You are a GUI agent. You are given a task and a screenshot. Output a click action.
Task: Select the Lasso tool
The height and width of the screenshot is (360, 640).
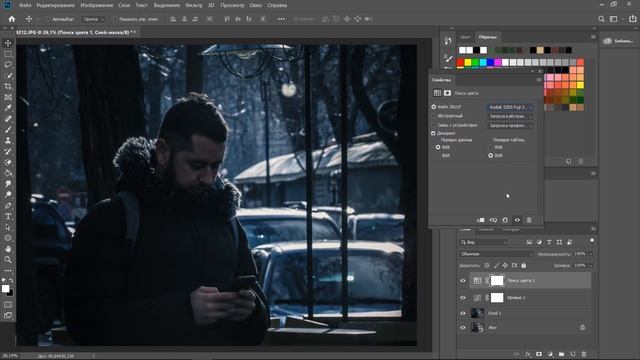(x=8, y=64)
